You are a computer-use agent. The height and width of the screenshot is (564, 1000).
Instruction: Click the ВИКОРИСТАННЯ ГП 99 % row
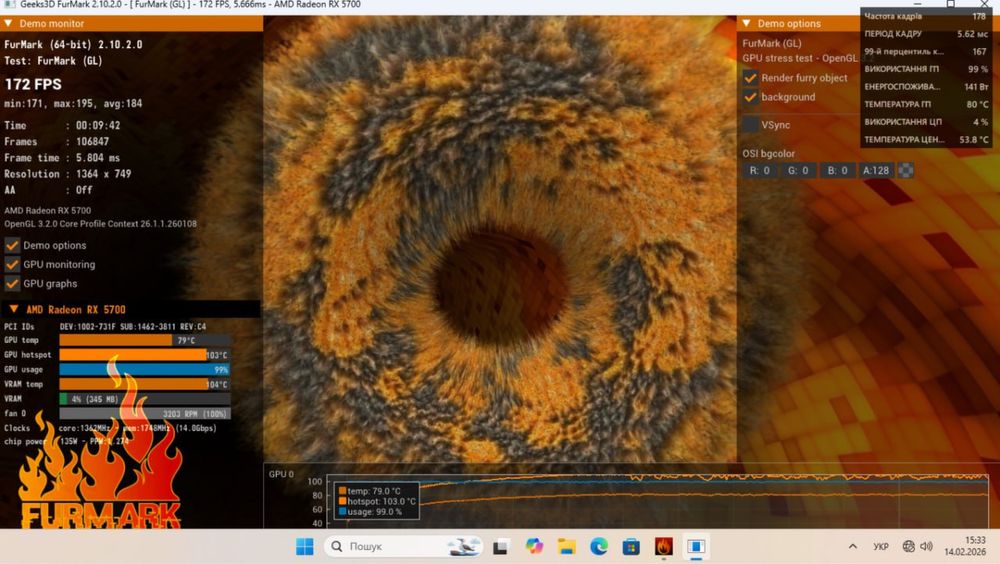pyautogui.click(x=926, y=70)
